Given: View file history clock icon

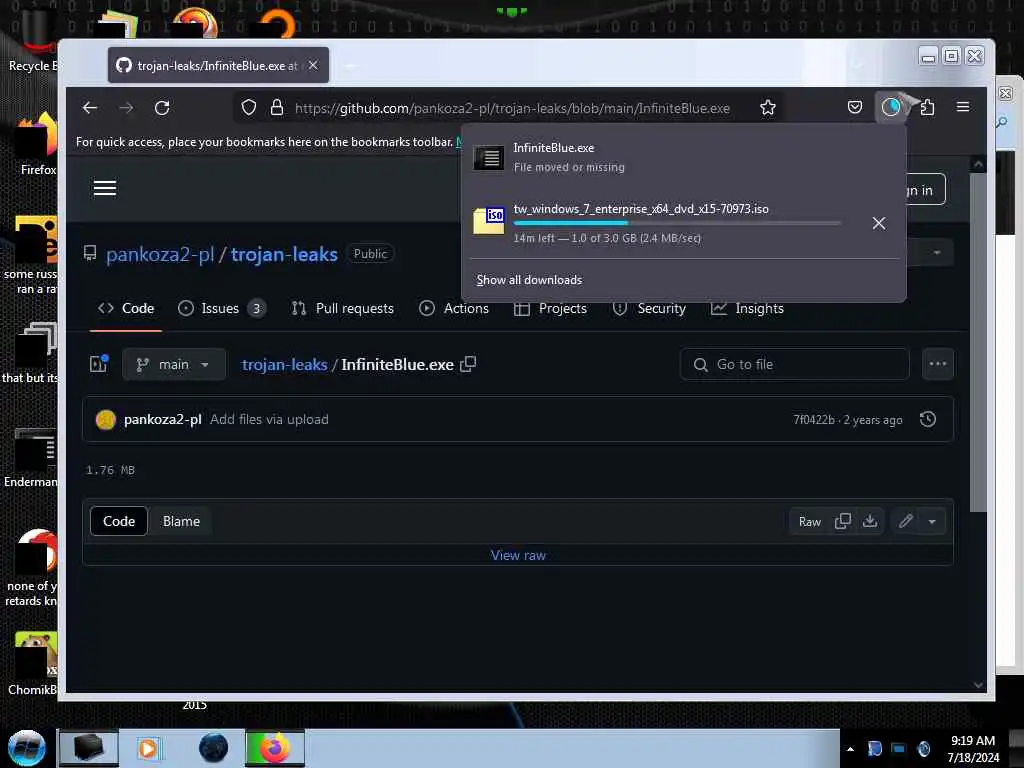Looking at the screenshot, I should pyautogui.click(x=927, y=419).
